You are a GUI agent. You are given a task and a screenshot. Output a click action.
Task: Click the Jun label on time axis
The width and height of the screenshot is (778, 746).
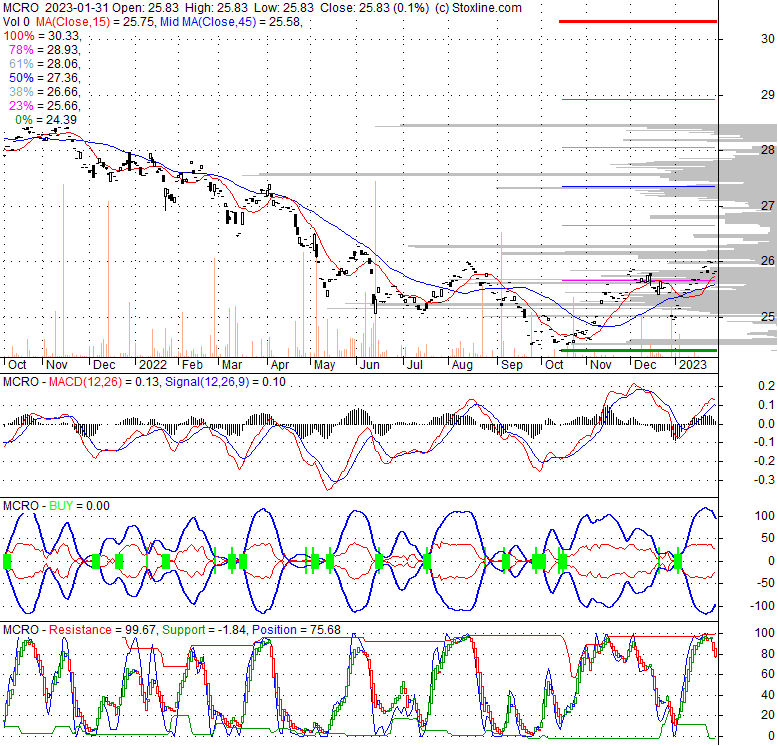click(370, 365)
